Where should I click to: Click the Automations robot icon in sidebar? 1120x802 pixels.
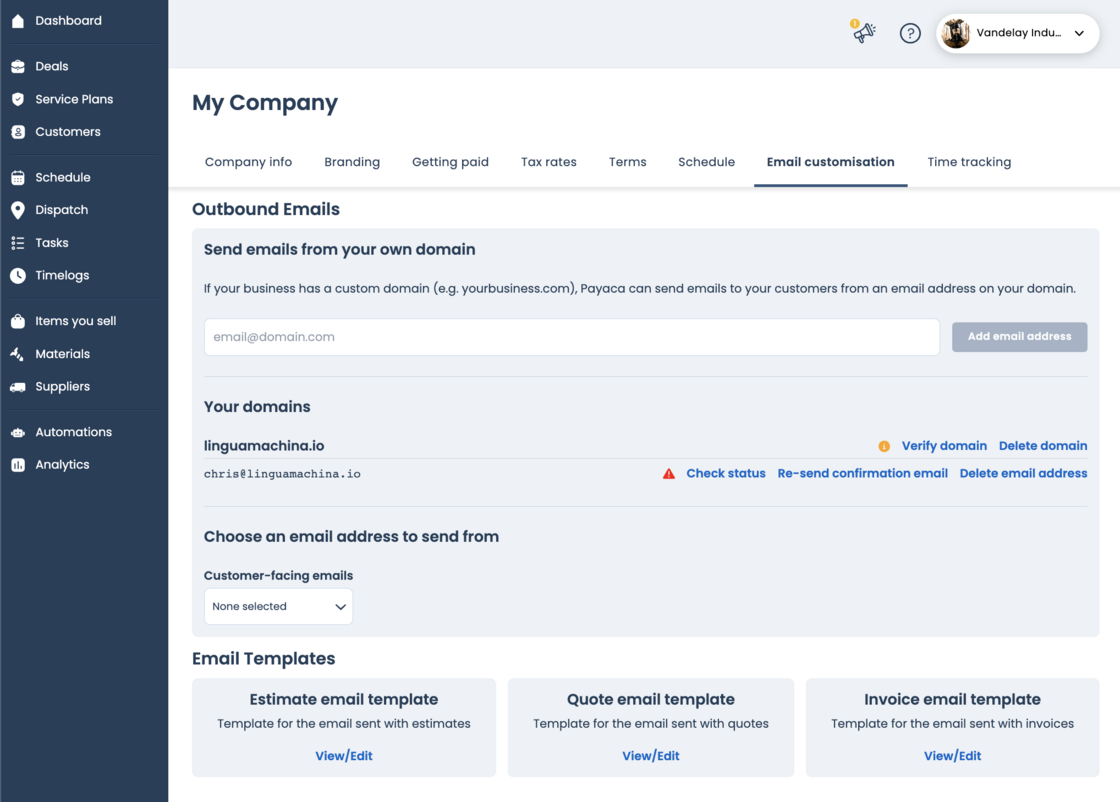coord(18,432)
